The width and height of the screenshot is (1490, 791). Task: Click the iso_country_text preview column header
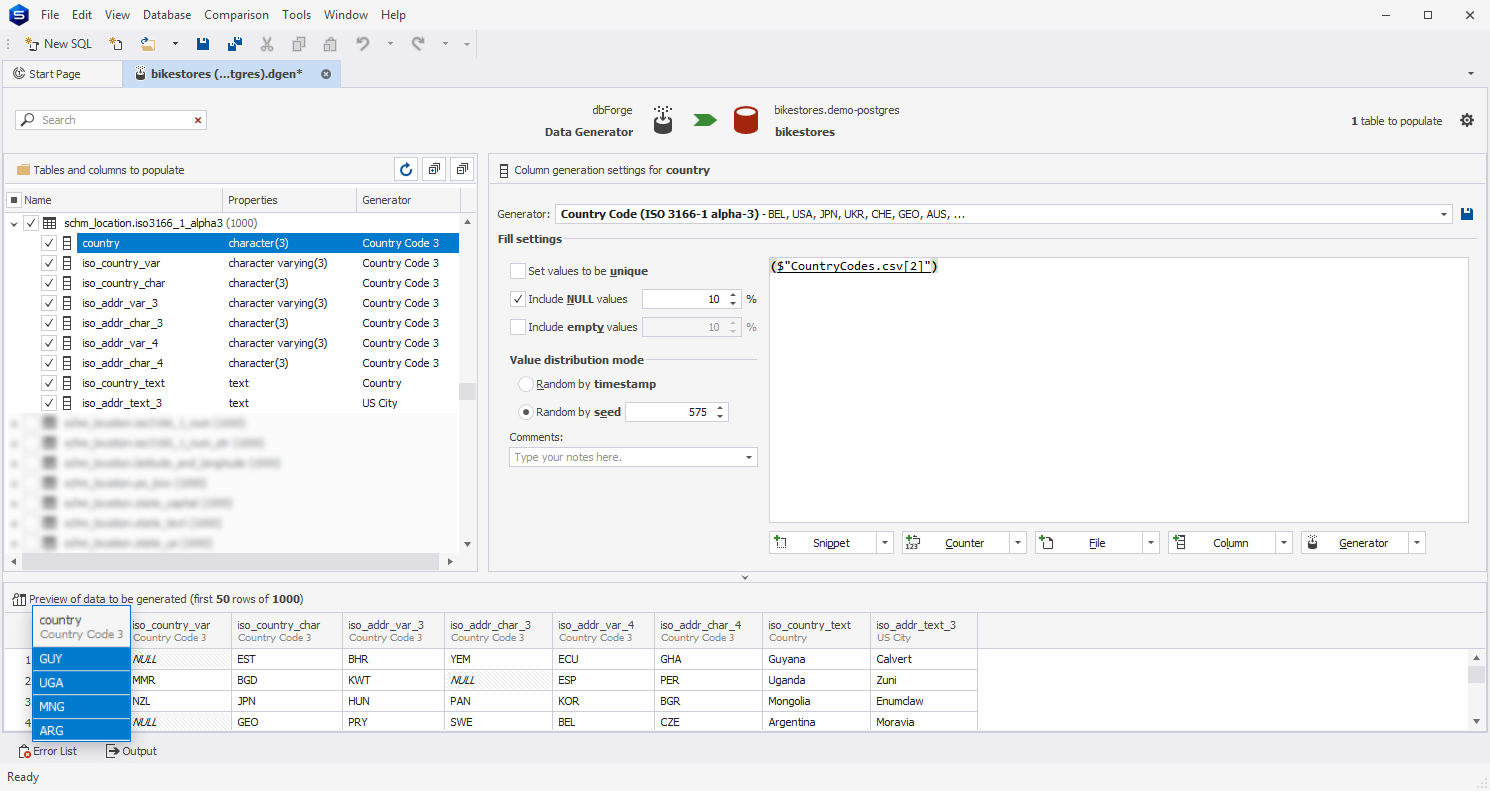coord(816,631)
